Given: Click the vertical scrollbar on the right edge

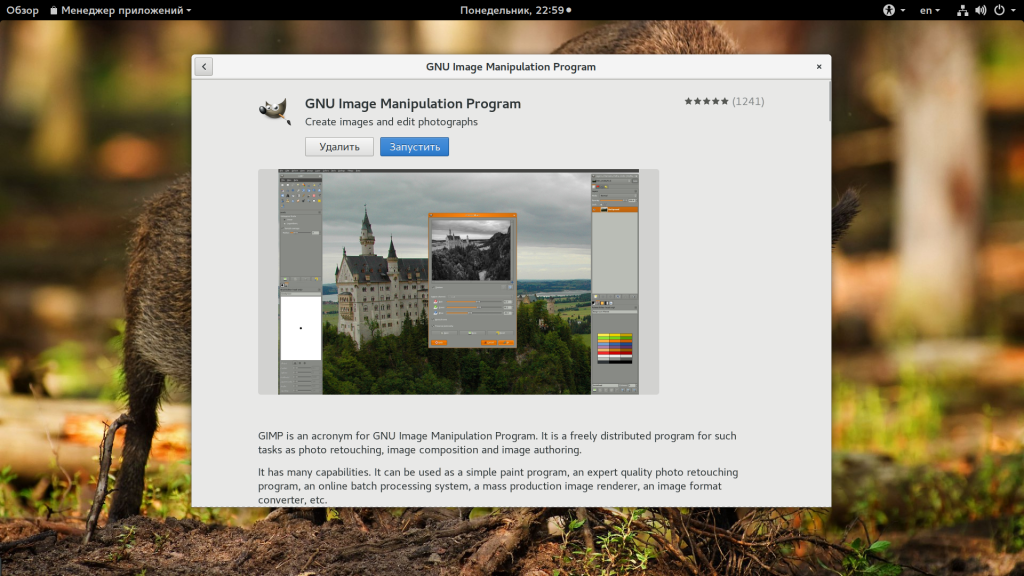Looking at the screenshot, I should 829,100.
